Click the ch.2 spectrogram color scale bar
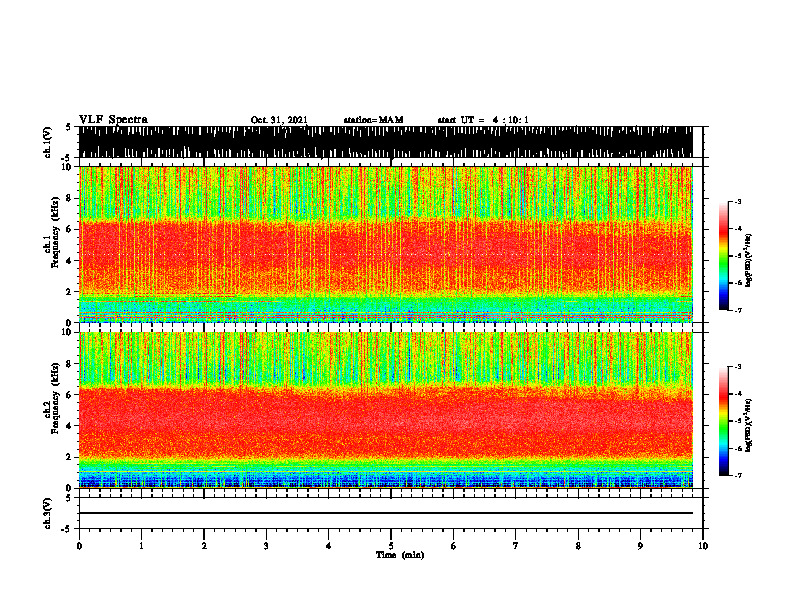The width and height of the screenshot is (792, 612). [723, 421]
